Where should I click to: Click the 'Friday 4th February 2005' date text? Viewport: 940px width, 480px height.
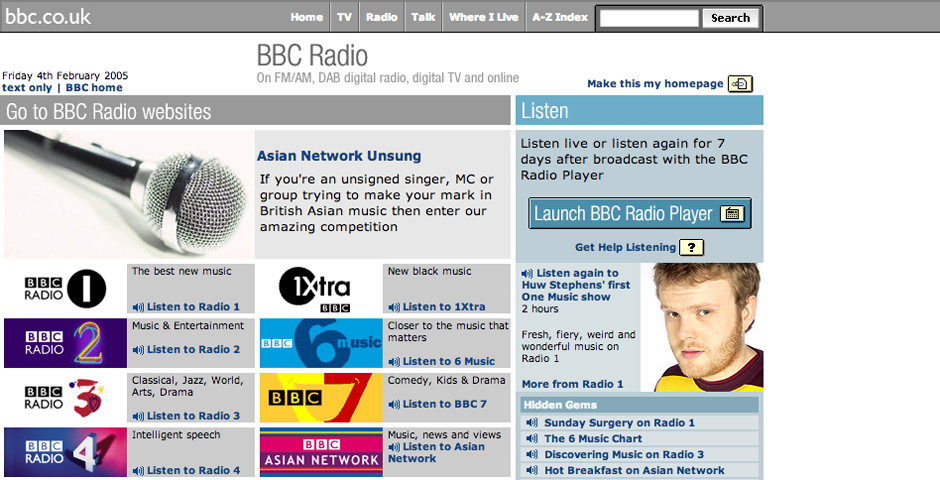[65, 76]
